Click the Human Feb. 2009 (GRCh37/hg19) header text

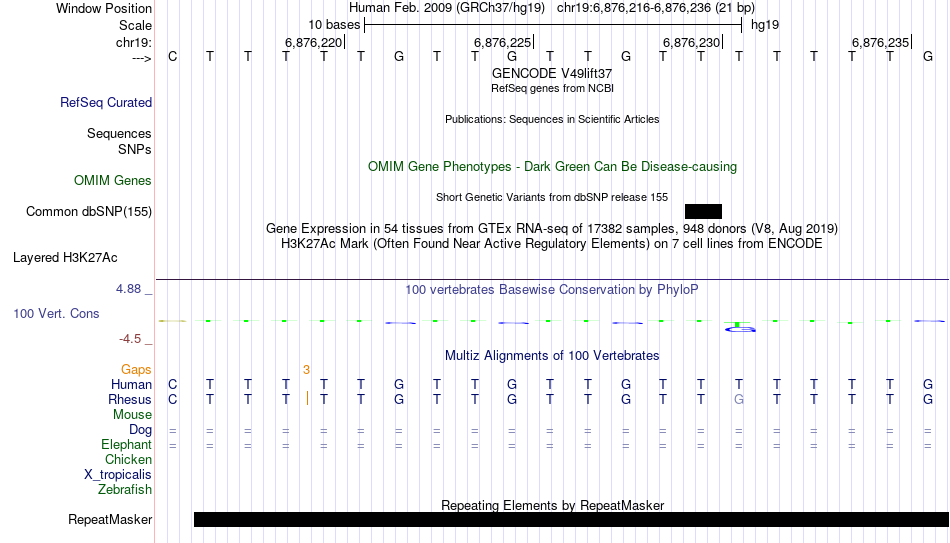[x=447, y=8]
